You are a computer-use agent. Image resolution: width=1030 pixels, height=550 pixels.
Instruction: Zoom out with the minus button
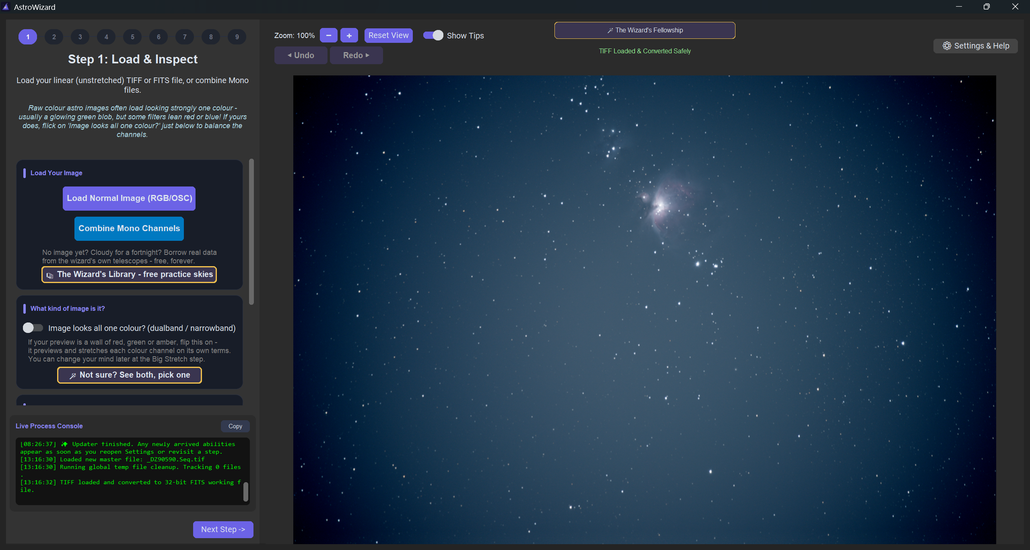tap(328, 35)
